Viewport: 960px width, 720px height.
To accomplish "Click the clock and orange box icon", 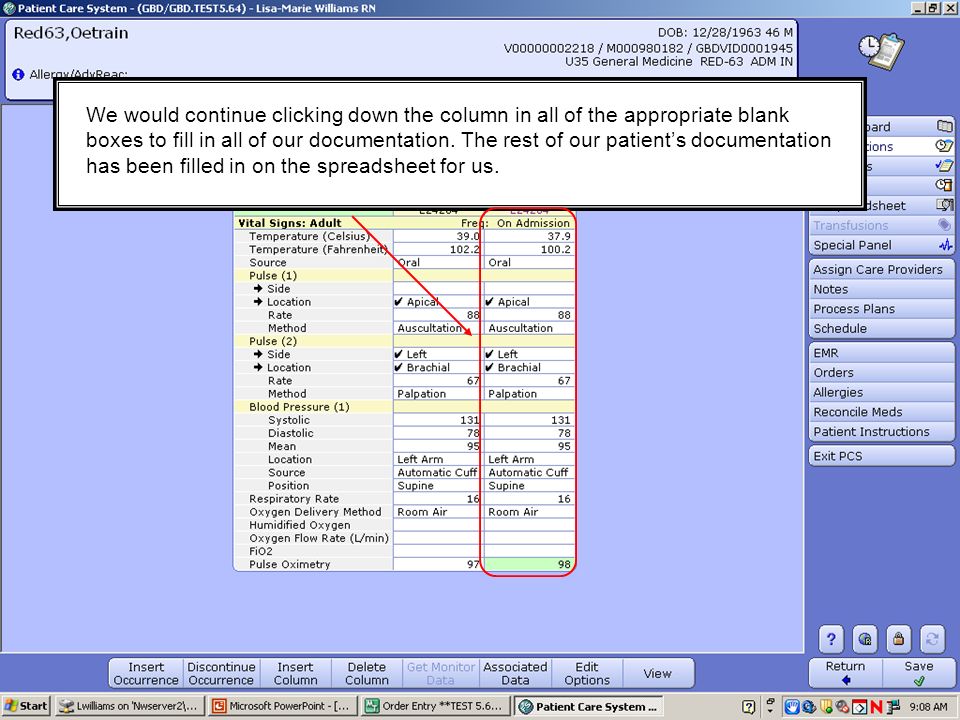I will [944, 185].
